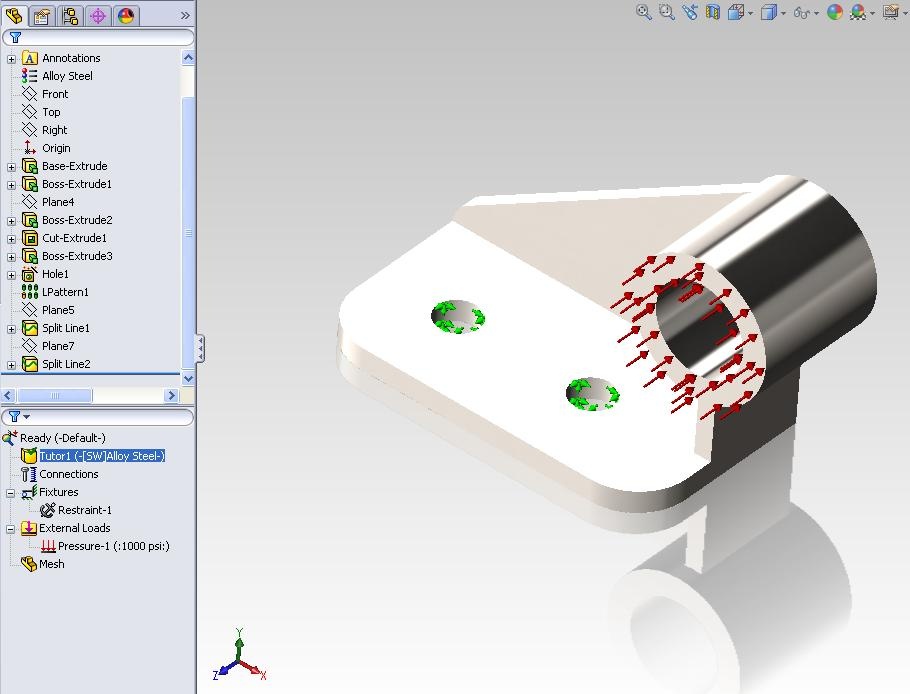Image resolution: width=910 pixels, height=694 pixels.
Task: Click the Apply Scene icon
Action: [x=858, y=12]
